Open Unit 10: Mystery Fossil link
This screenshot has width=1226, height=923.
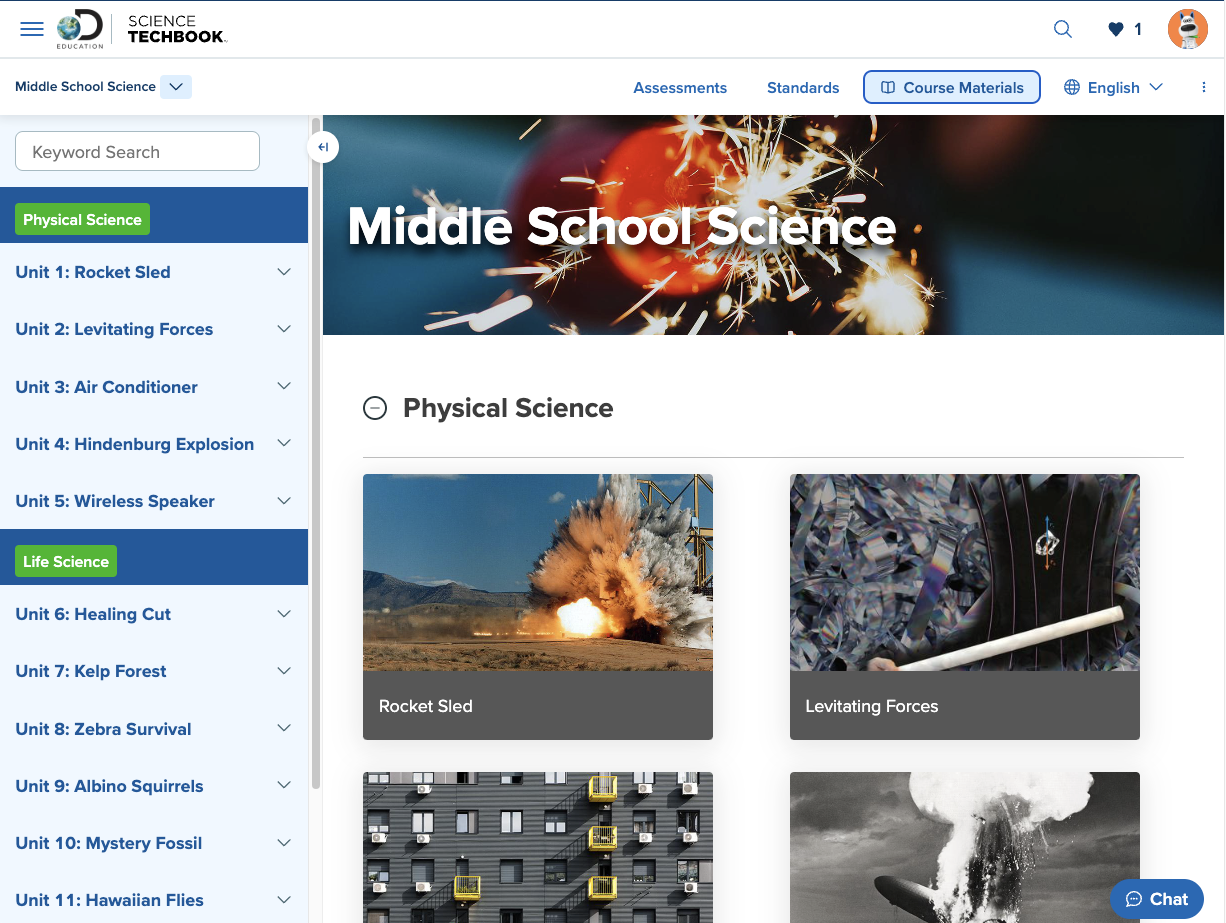109,843
